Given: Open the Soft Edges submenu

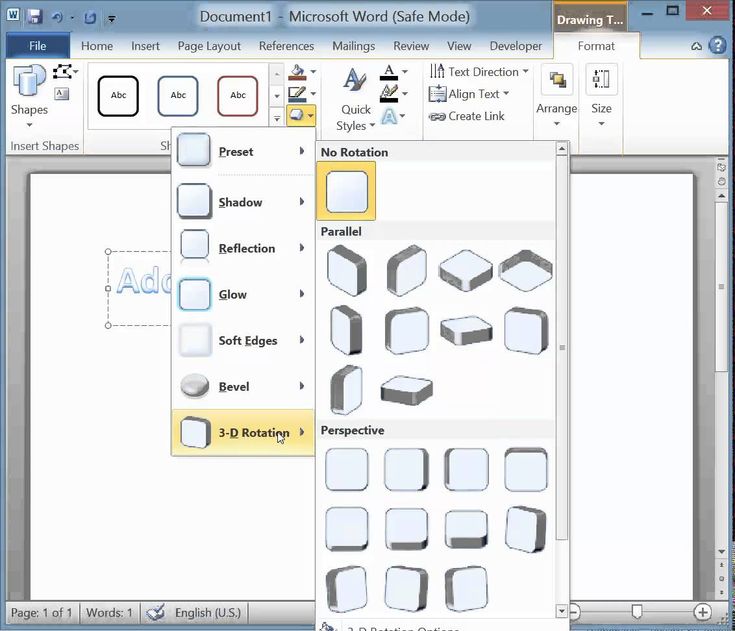Looking at the screenshot, I should pyautogui.click(x=242, y=340).
